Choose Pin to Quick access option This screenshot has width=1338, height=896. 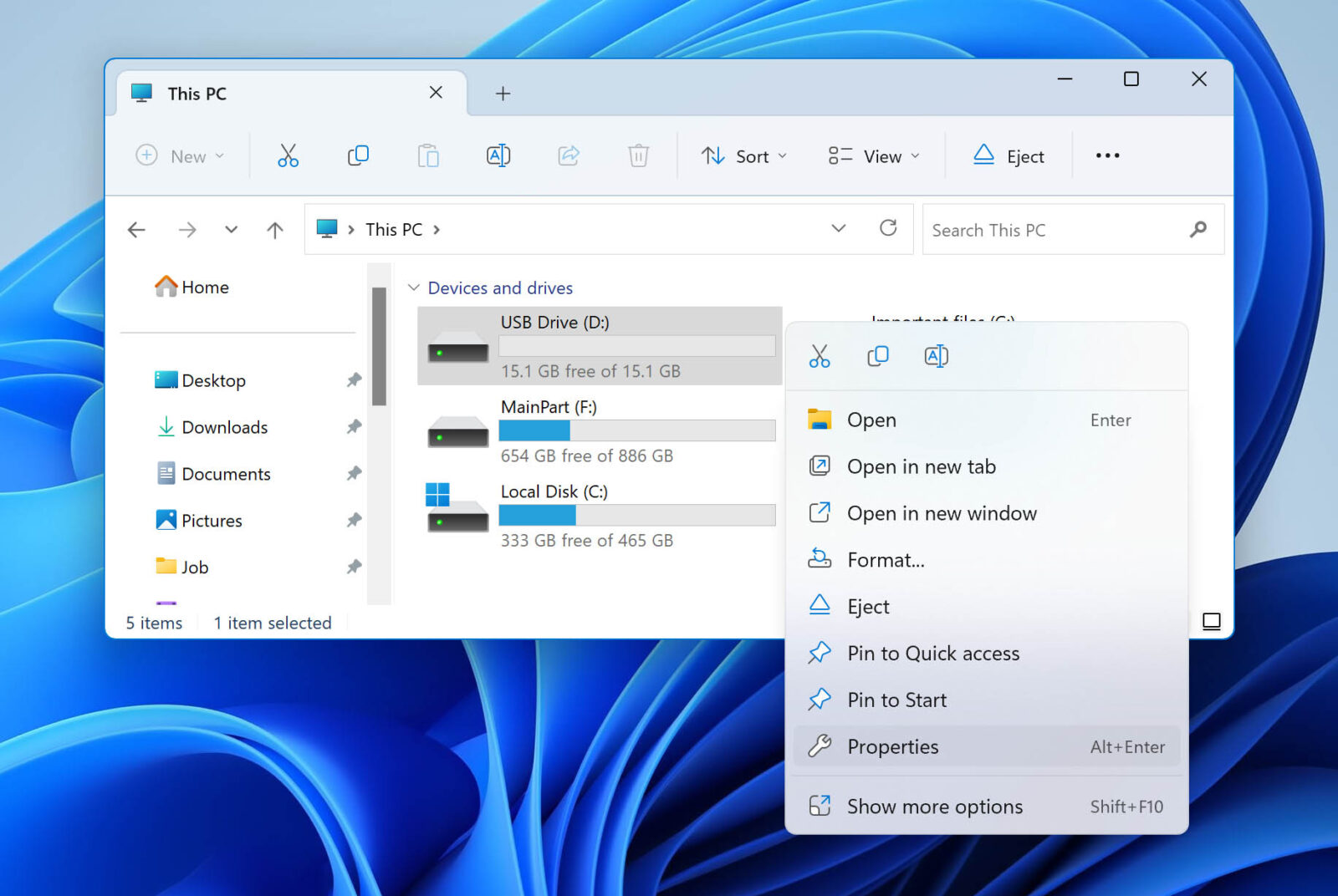pos(933,653)
